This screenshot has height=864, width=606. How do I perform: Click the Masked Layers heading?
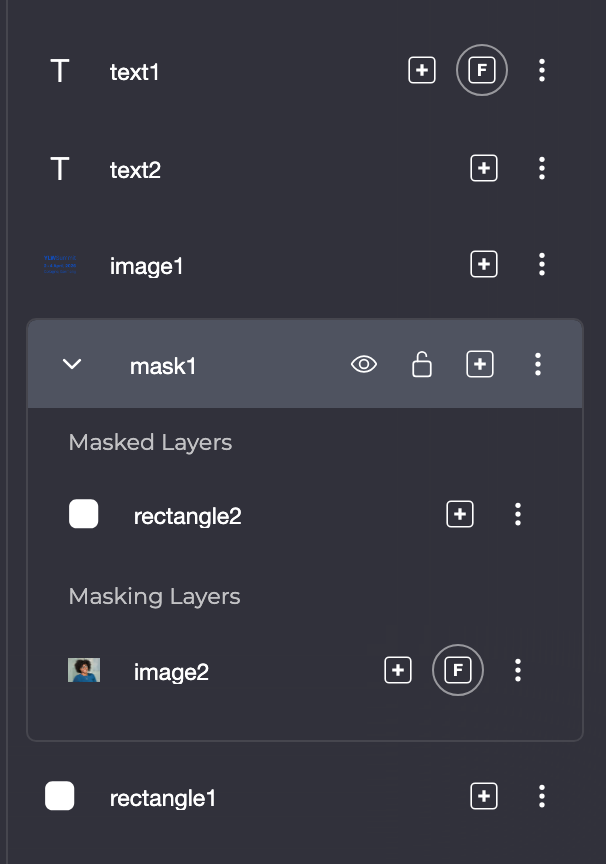click(150, 442)
